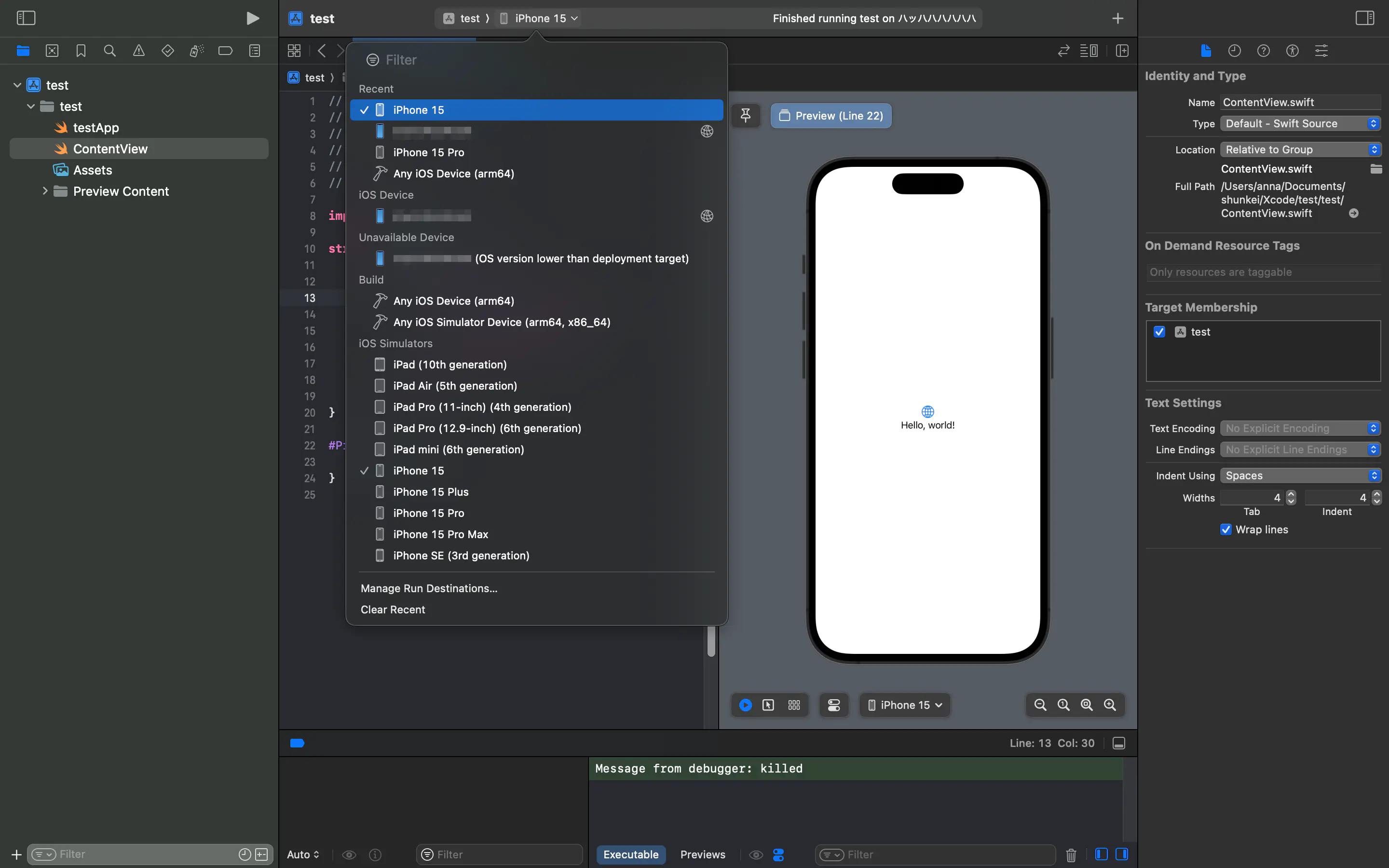1389x868 pixels.
Task: Open the toolbar iPhone 15 destination selector
Action: pos(539,18)
